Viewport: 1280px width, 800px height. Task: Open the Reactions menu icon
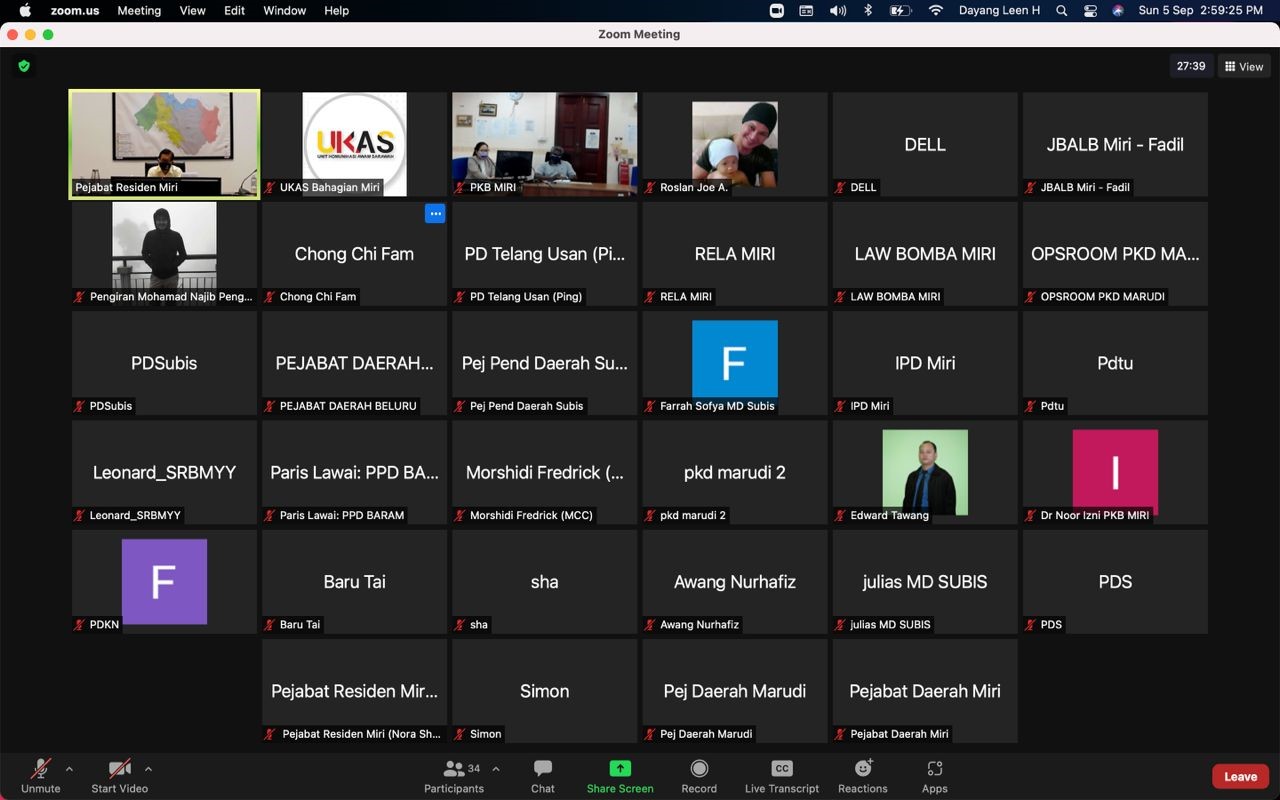pyautogui.click(x=863, y=769)
